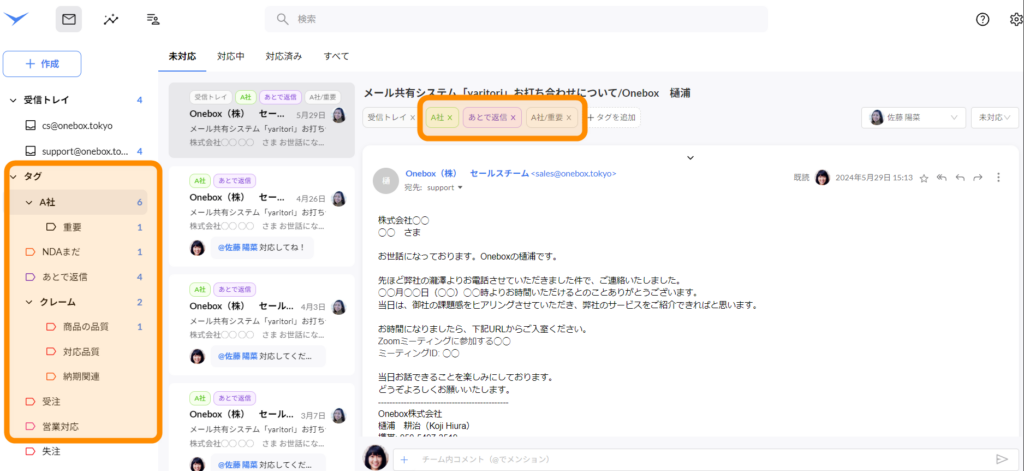The image size is (1024, 471).
Task: Open the 未対応 status dropdown
Action: click(994, 118)
